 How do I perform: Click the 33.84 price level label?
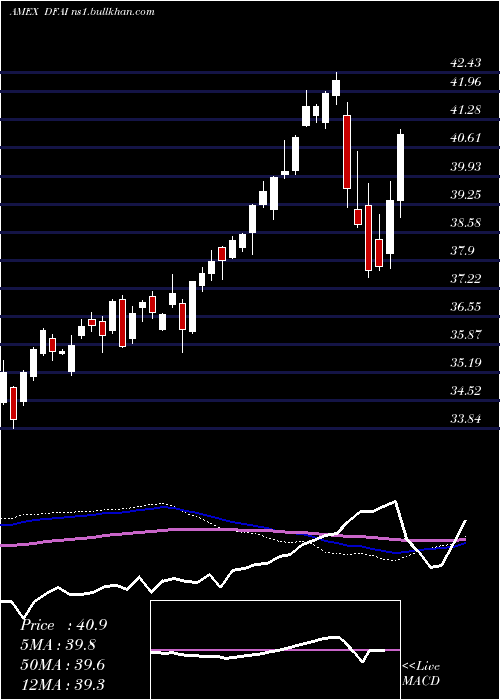[466, 419]
